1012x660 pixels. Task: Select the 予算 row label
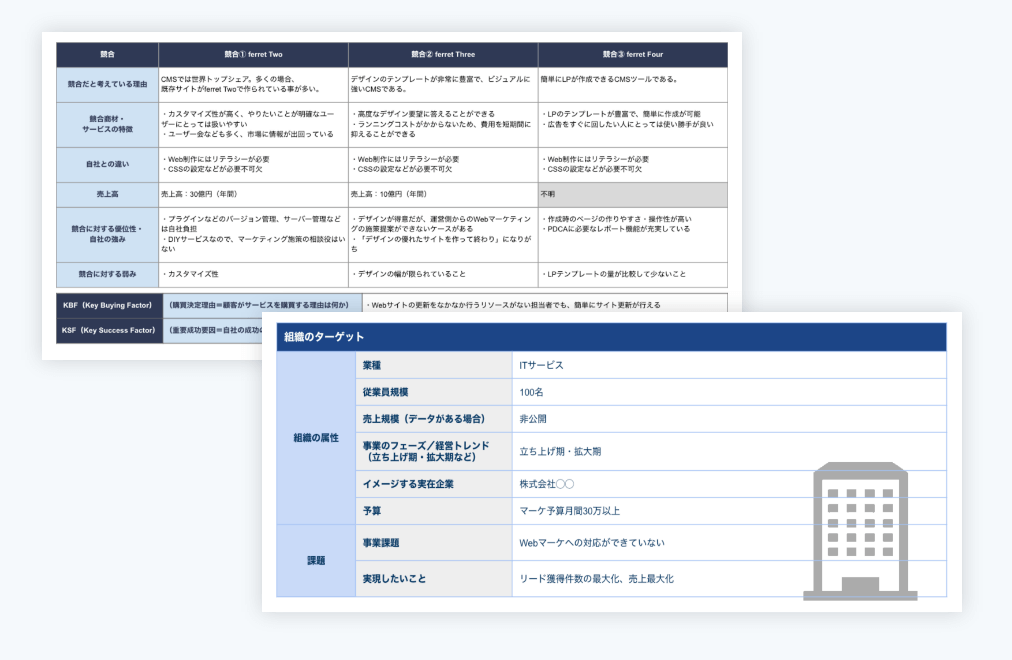pyautogui.click(x=434, y=510)
